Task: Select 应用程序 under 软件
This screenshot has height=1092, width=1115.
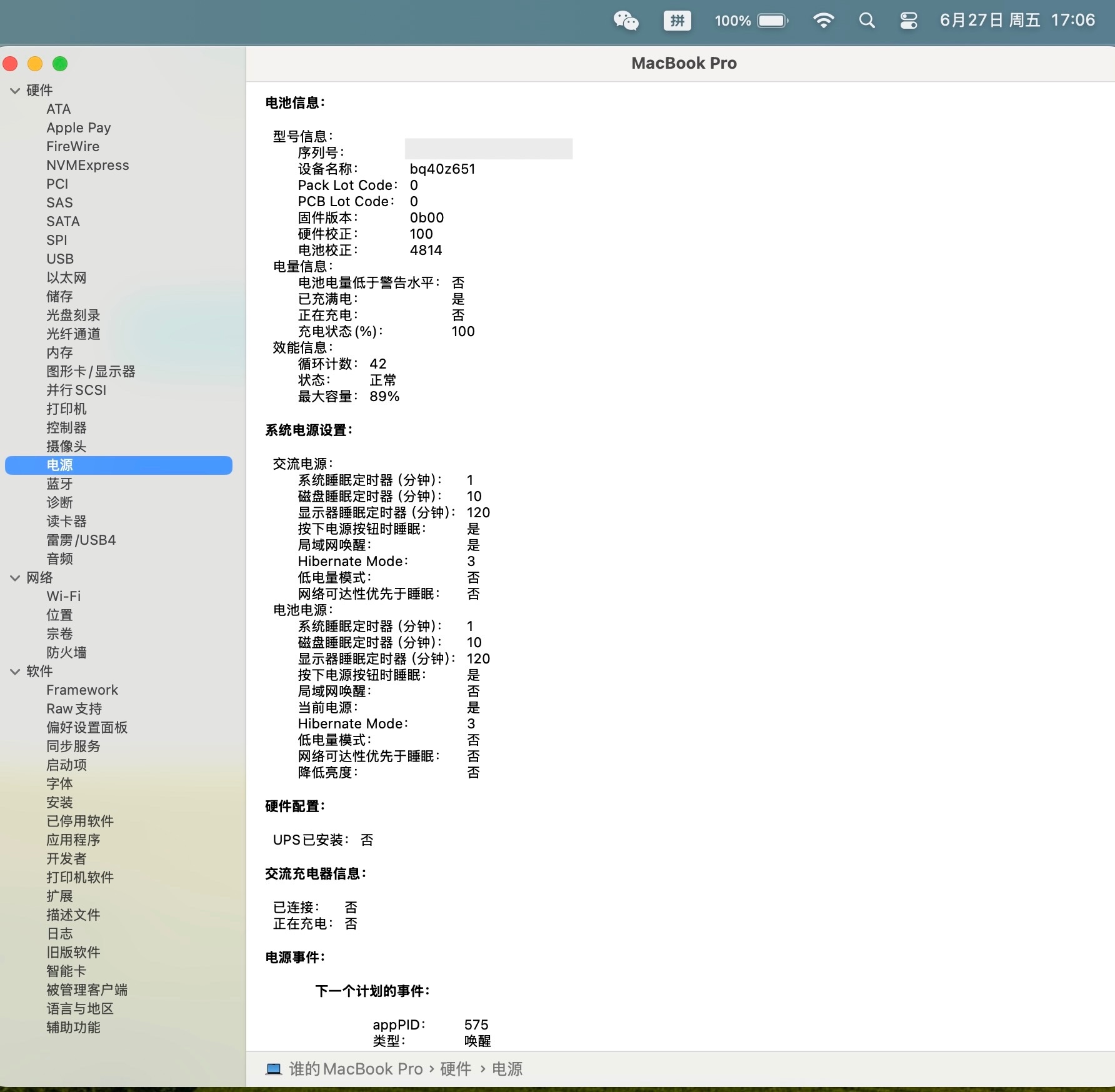Action: coord(73,840)
